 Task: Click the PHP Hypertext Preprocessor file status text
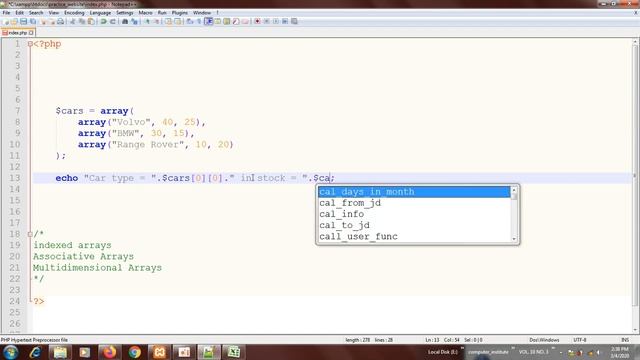(x=34, y=340)
